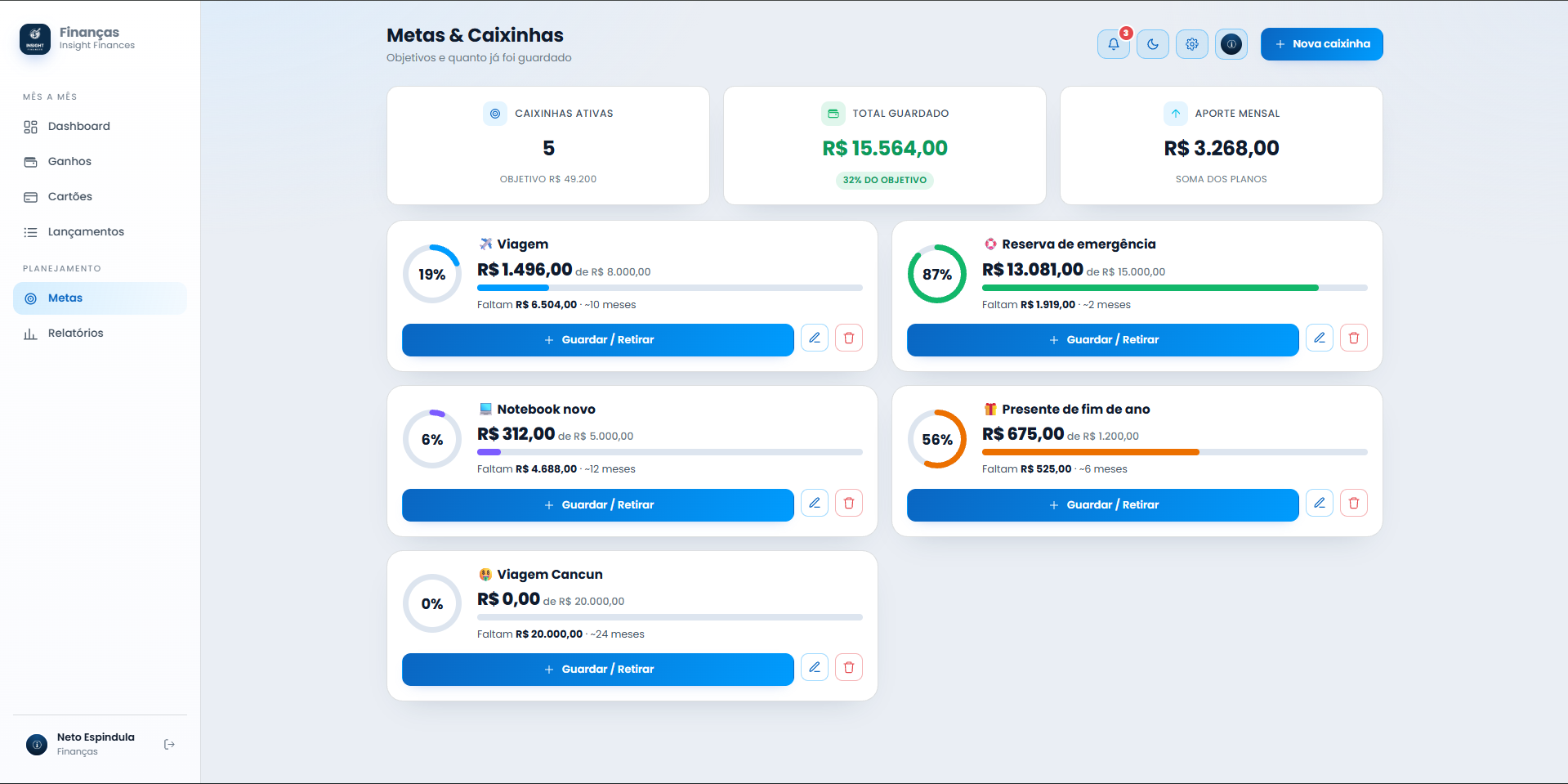The height and width of the screenshot is (784, 1568).
Task: Click the airplane icon beside Viagem
Action: (485, 244)
